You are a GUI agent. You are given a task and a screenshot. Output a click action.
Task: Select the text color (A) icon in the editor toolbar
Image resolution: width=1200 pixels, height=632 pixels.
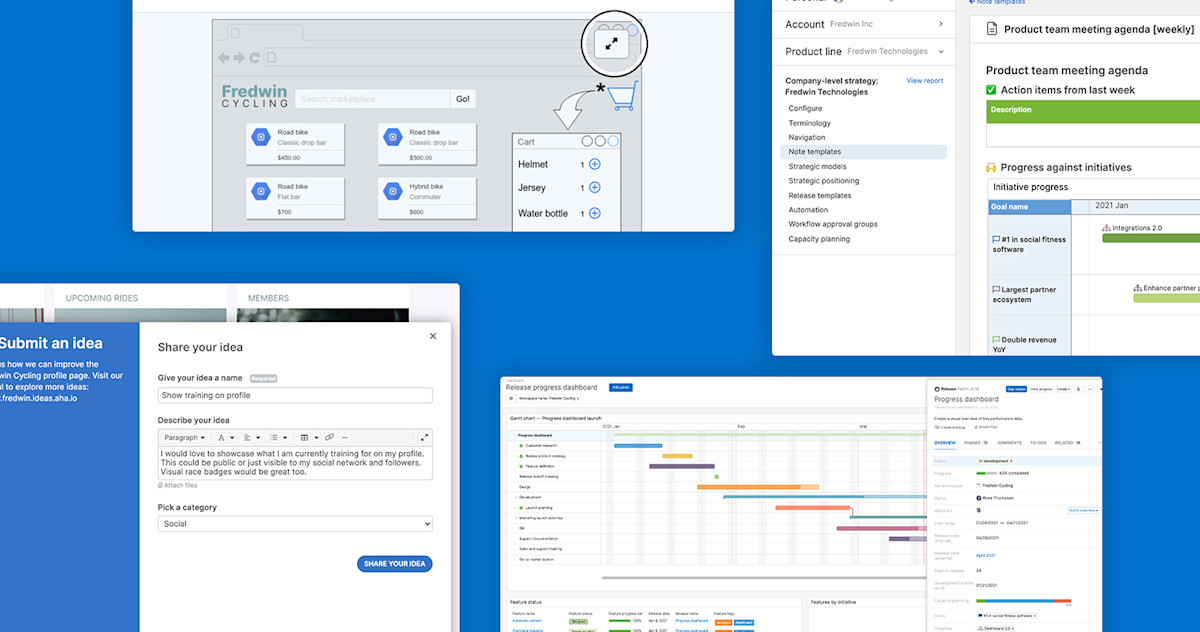click(x=221, y=437)
